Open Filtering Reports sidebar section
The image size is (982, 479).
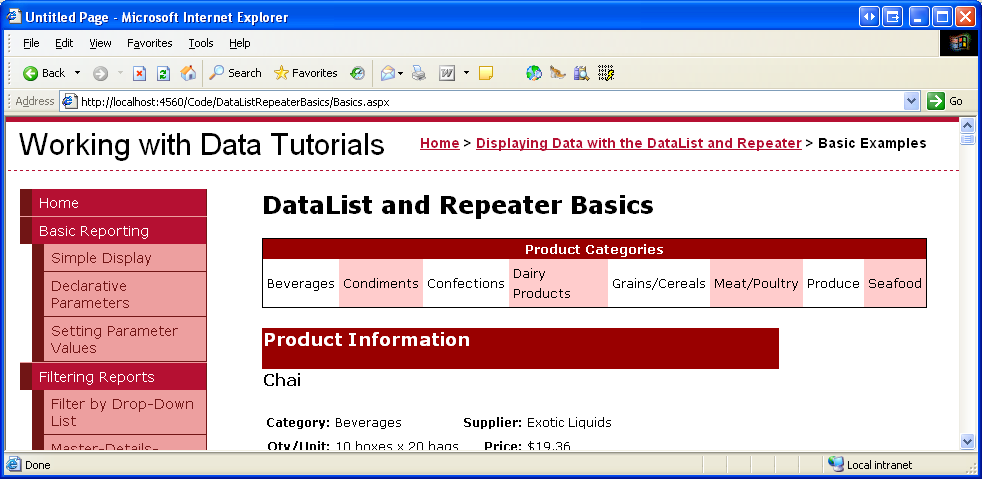(x=96, y=377)
